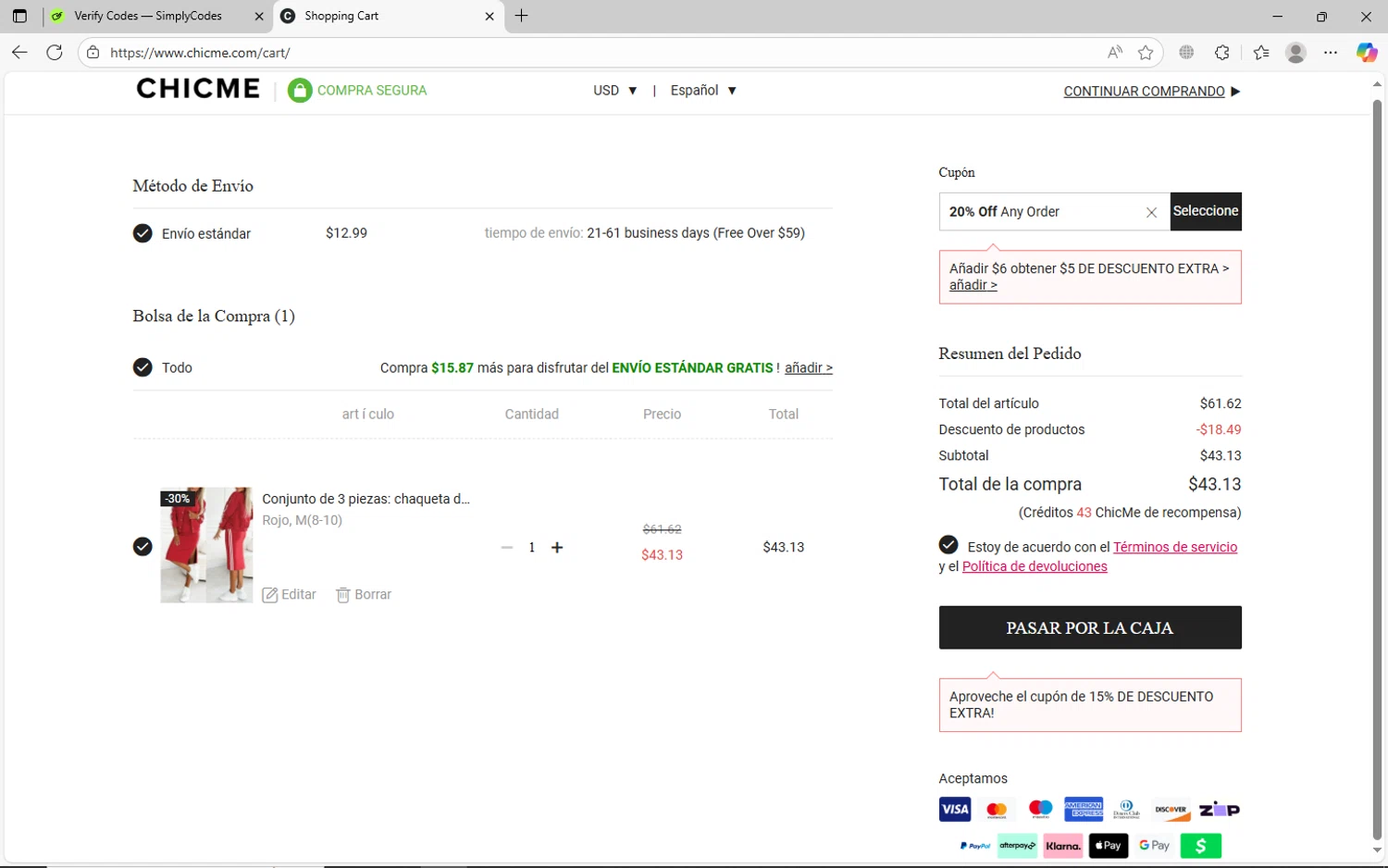Screen dimensions: 1388x868
Task: Click the Mastercard payment icon
Action: click(997, 810)
